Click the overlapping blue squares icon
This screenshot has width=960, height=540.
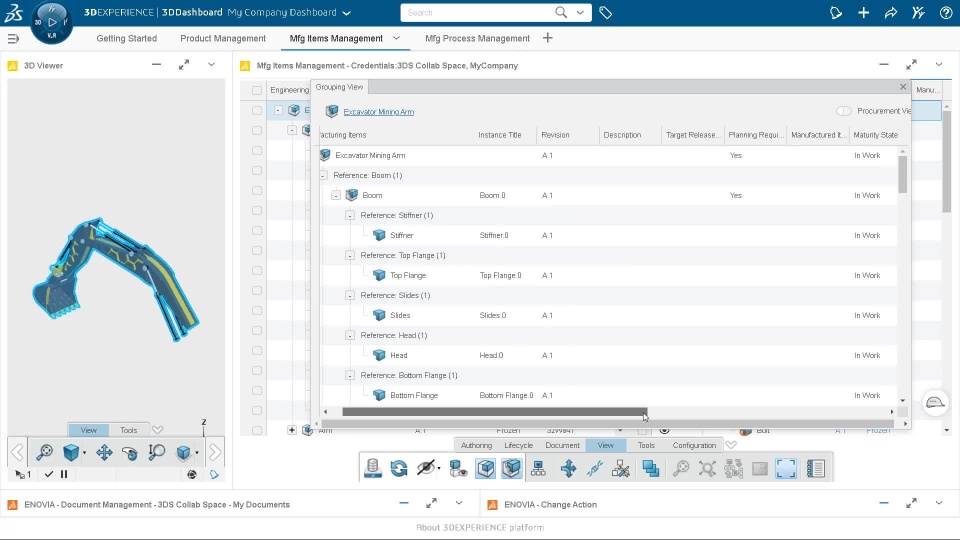tap(651, 468)
